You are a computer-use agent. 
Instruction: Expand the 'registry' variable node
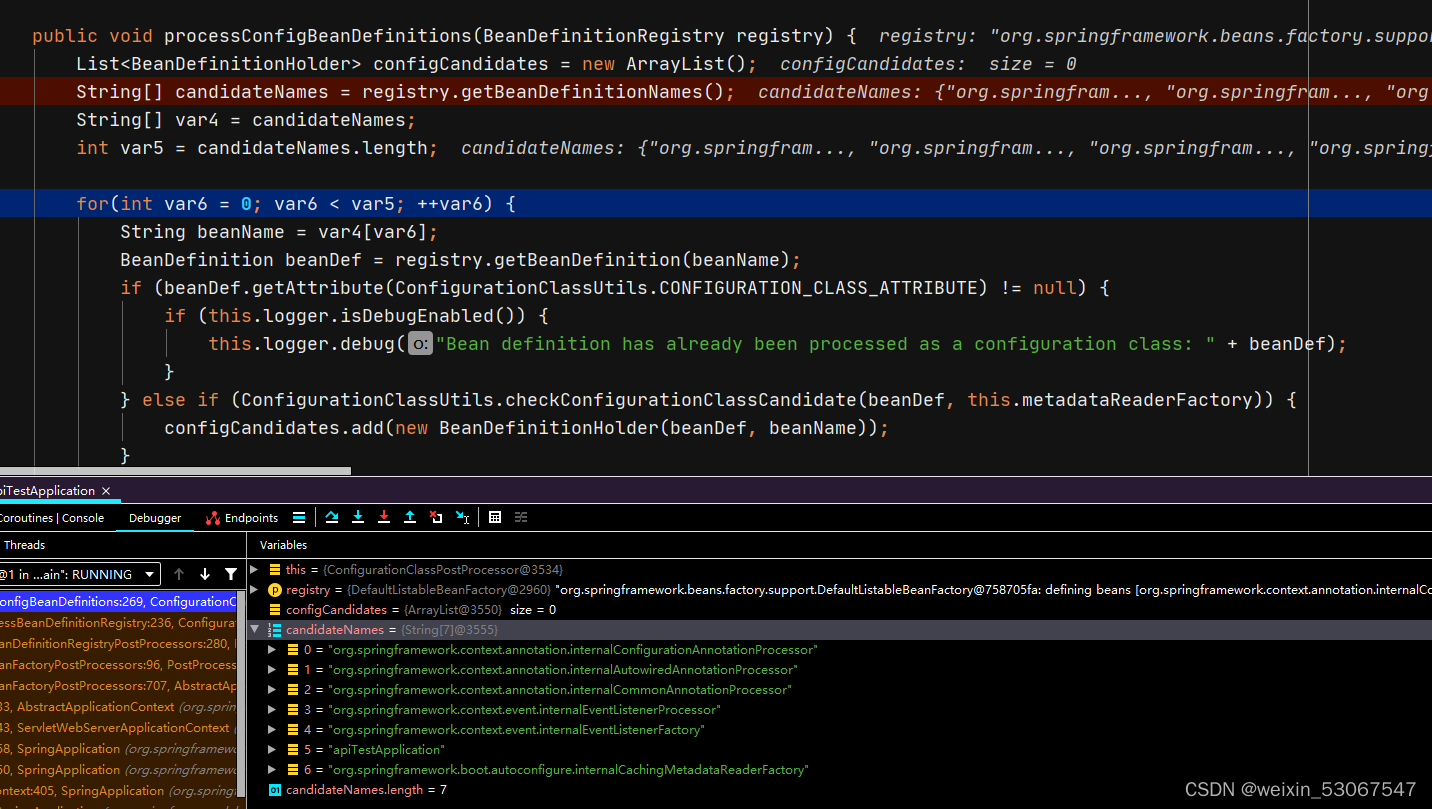[x=254, y=590]
